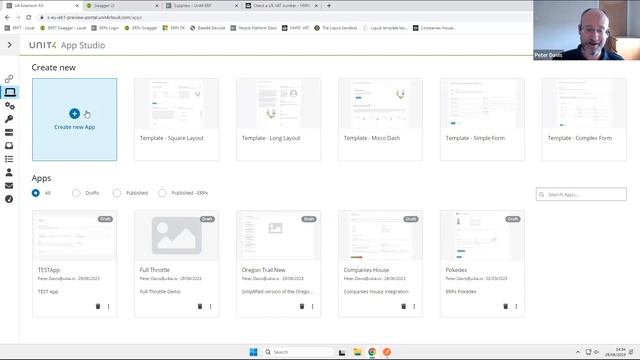Go back with browser back arrow
The height and width of the screenshot is (360, 640).
(7, 18)
